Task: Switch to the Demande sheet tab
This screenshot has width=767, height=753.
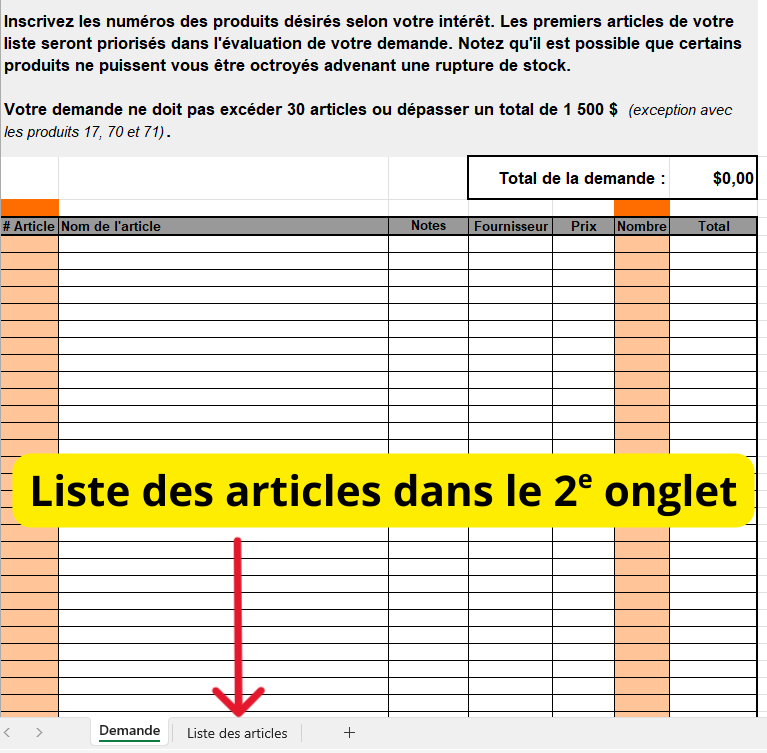Action: 129,731
